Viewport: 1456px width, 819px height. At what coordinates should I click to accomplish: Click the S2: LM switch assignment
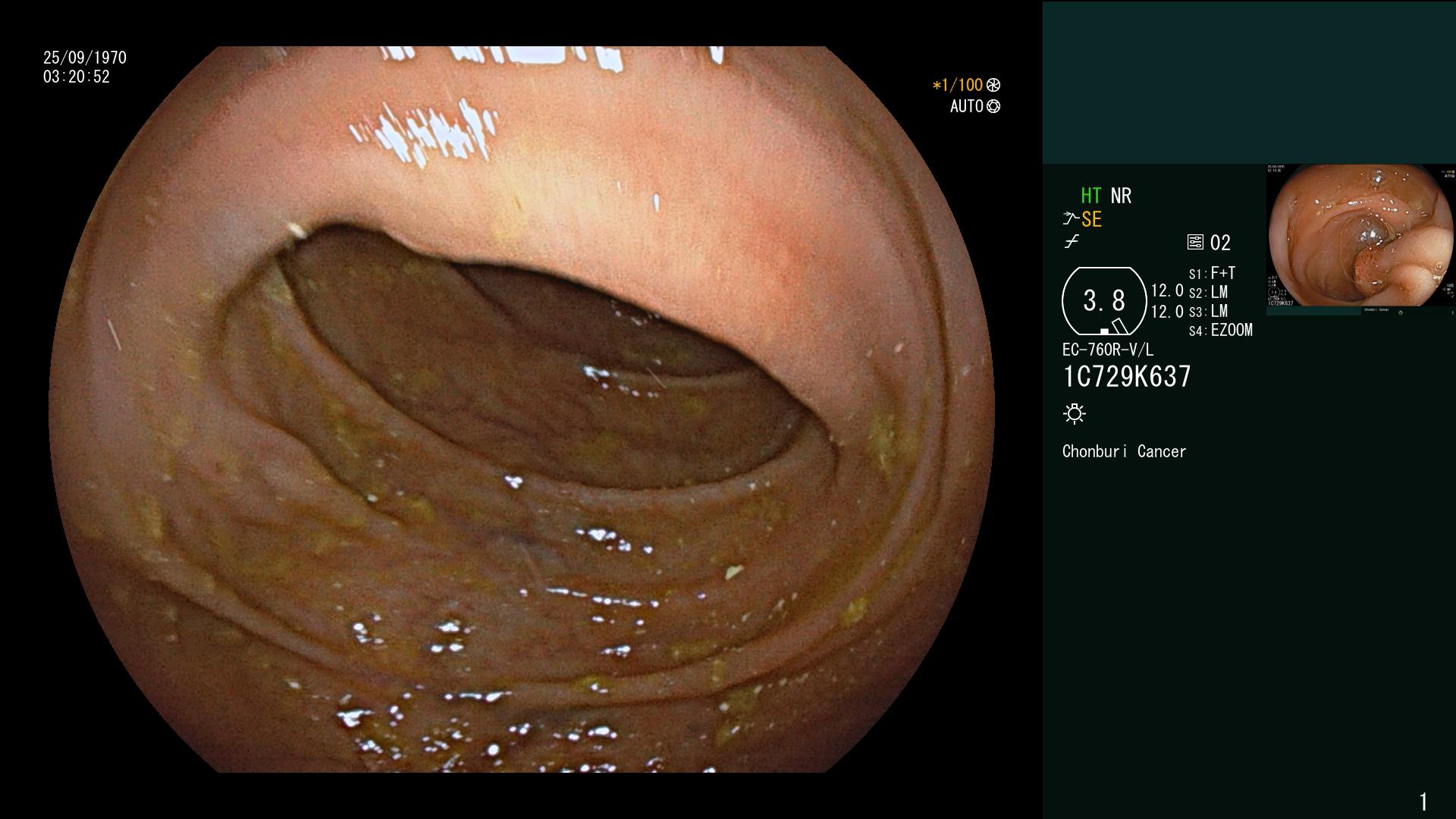[1209, 292]
